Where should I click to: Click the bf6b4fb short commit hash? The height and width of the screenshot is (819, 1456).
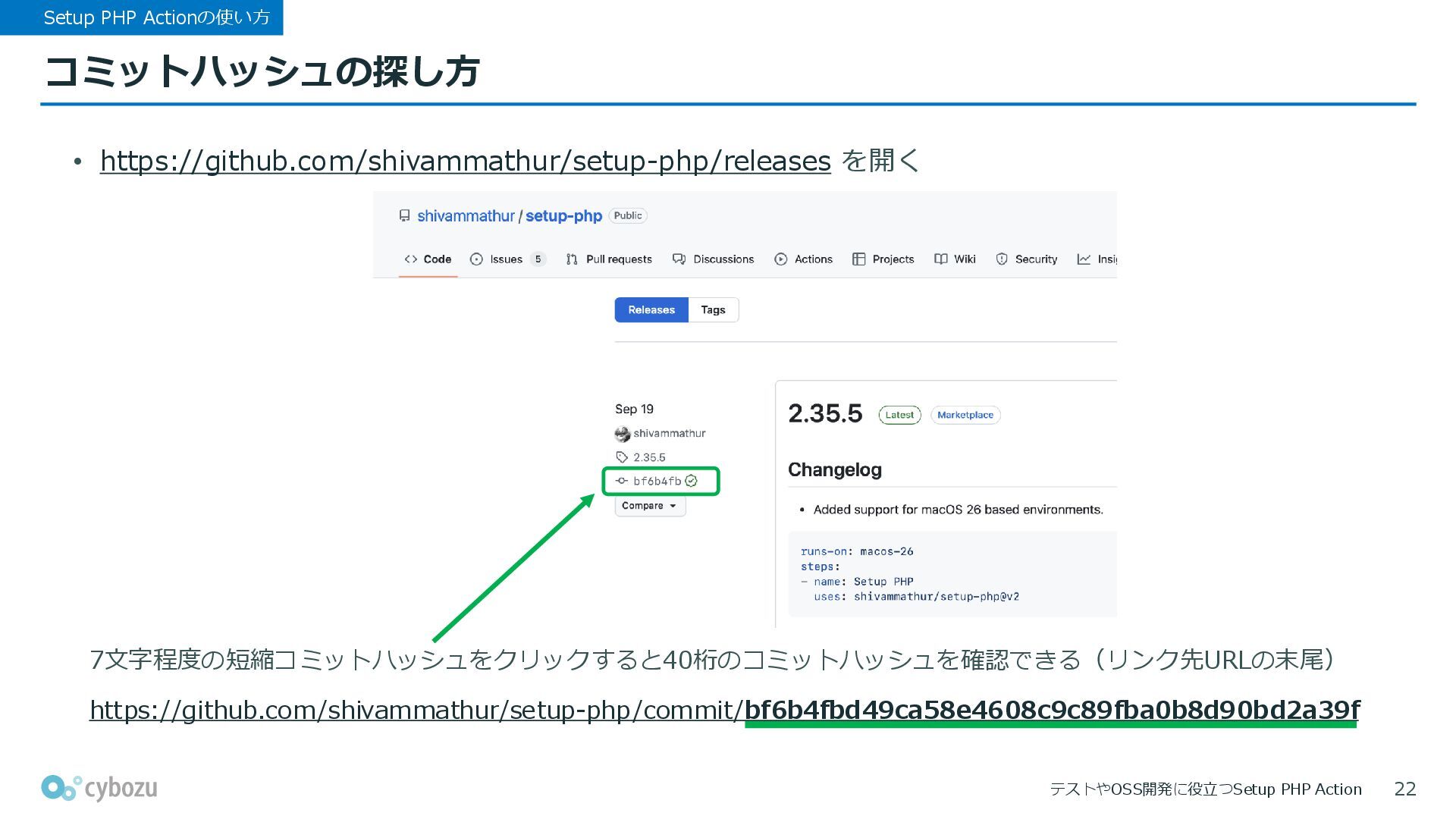click(657, 481)
